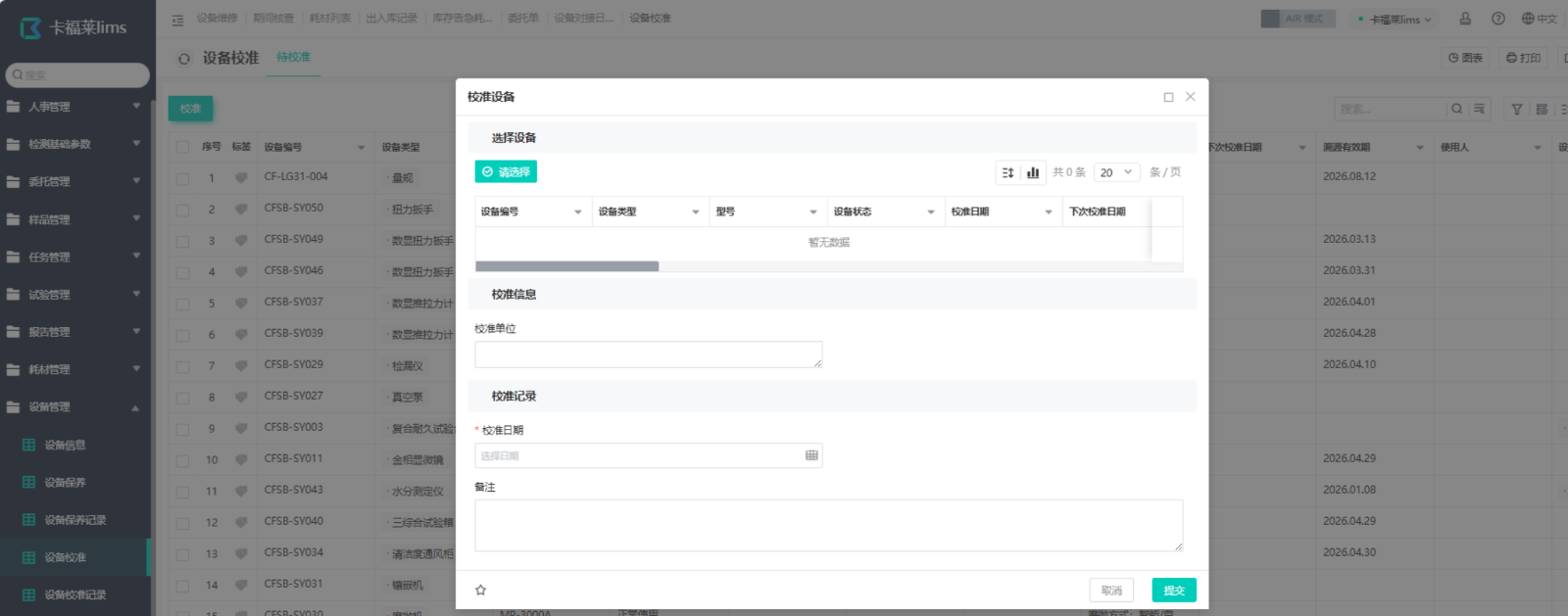The width and height of the screenshot is (1568, 616).
Task: Switch to the 出入库记录 tab
Action: (392, 19)
